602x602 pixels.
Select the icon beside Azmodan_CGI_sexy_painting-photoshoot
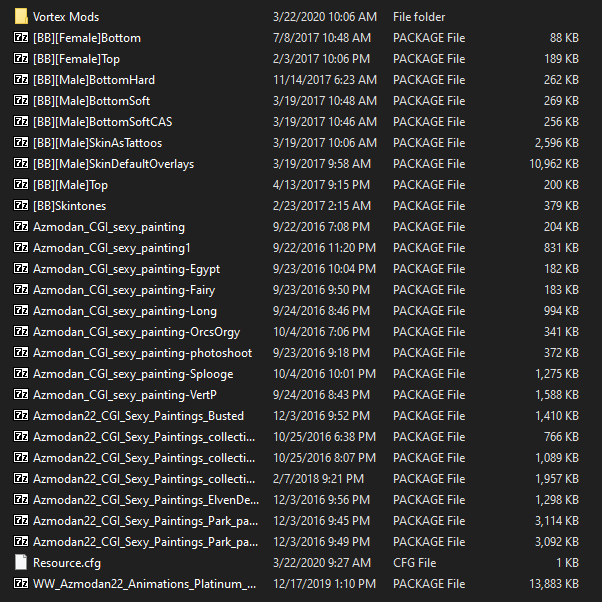point(21,352)
